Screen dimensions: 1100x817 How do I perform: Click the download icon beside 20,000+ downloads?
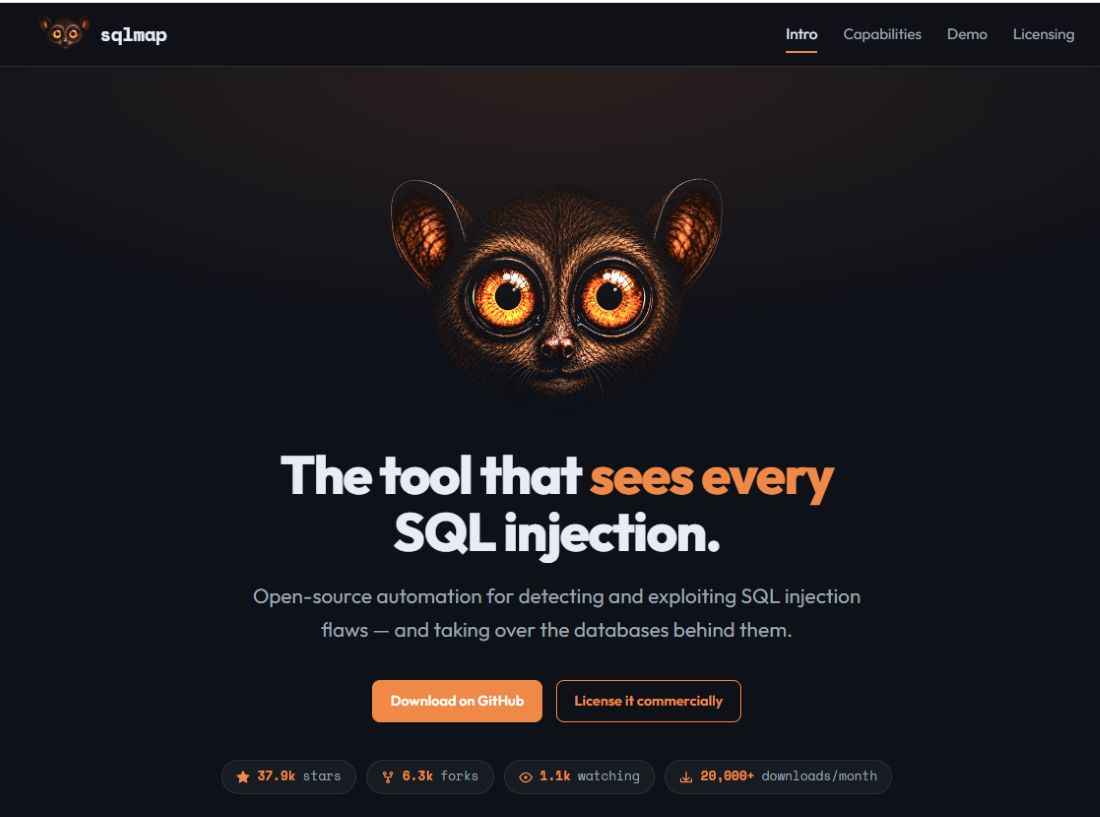pos(686,776)
